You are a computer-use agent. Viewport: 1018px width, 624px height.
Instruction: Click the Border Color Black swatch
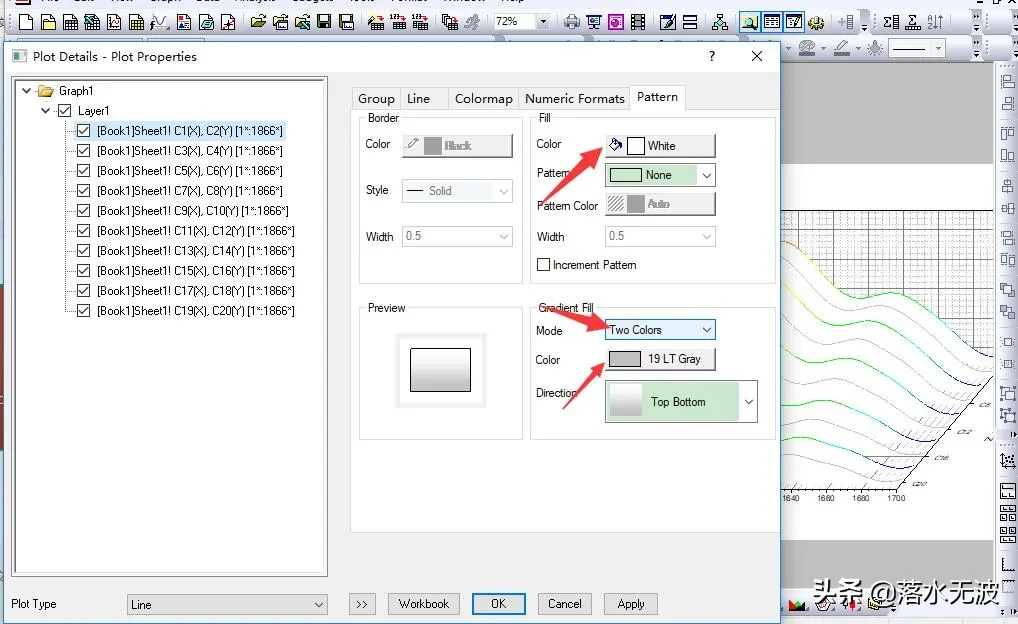click(x=457, y=145)
